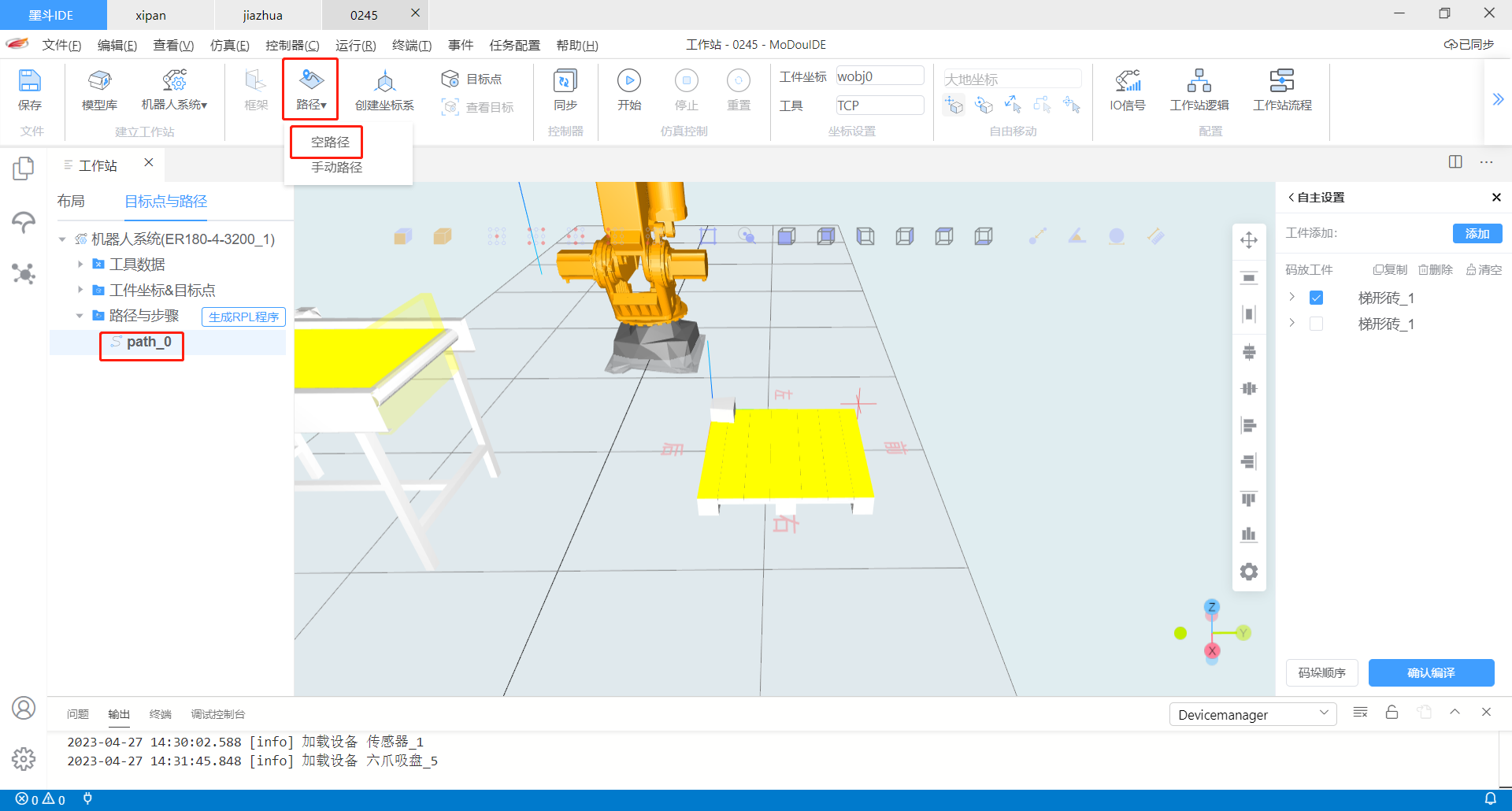Start simulation with the 开始 button
Viewport: 1512px width, 811px height.
point(628,81)
